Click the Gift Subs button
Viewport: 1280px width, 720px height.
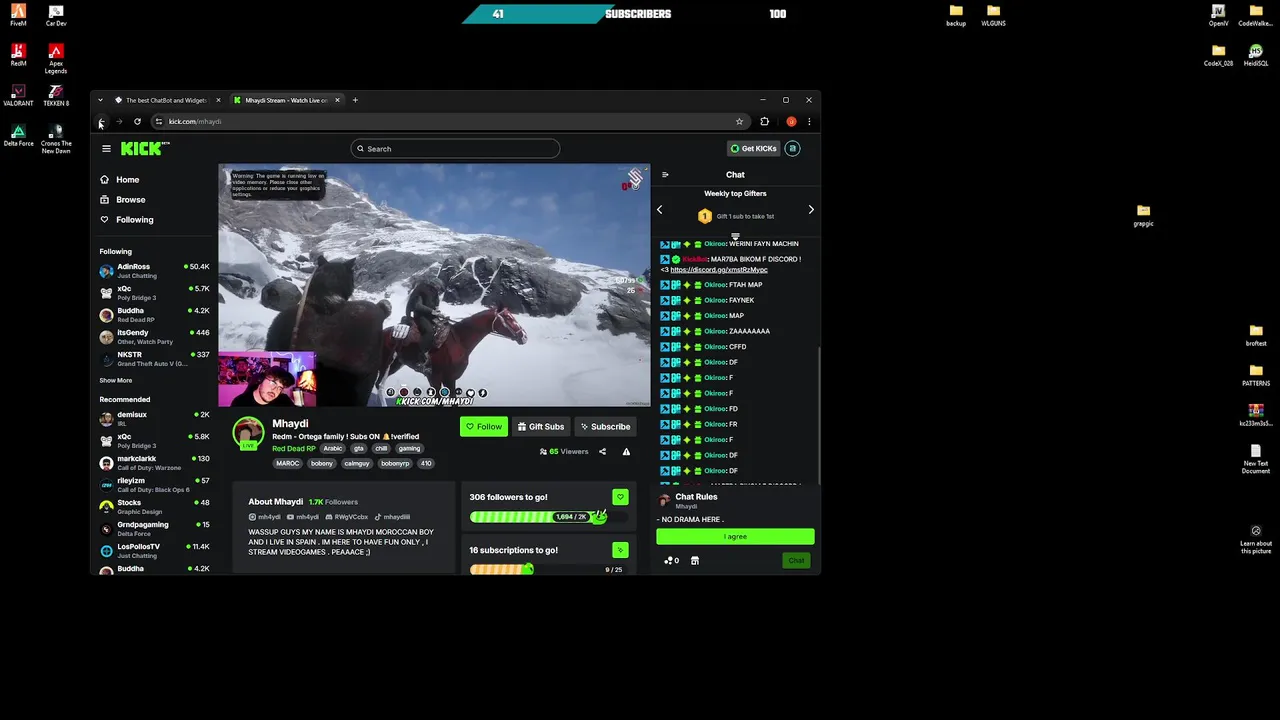click(541, 427)
